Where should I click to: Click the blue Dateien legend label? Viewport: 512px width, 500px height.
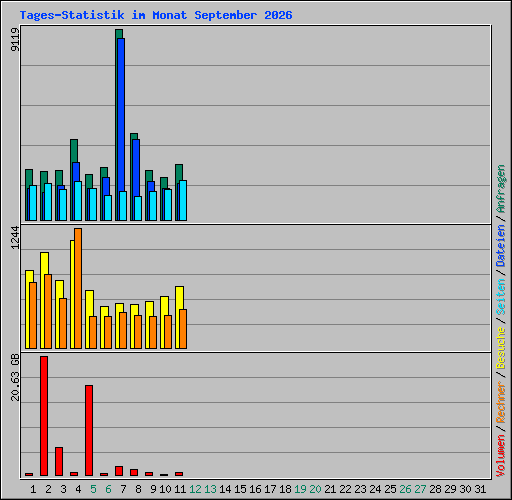tap(501, 246)
